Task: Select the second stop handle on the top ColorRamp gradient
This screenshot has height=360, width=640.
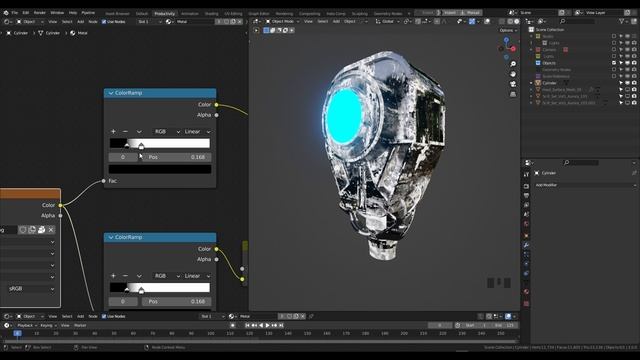Action: (x=141, y=146)
